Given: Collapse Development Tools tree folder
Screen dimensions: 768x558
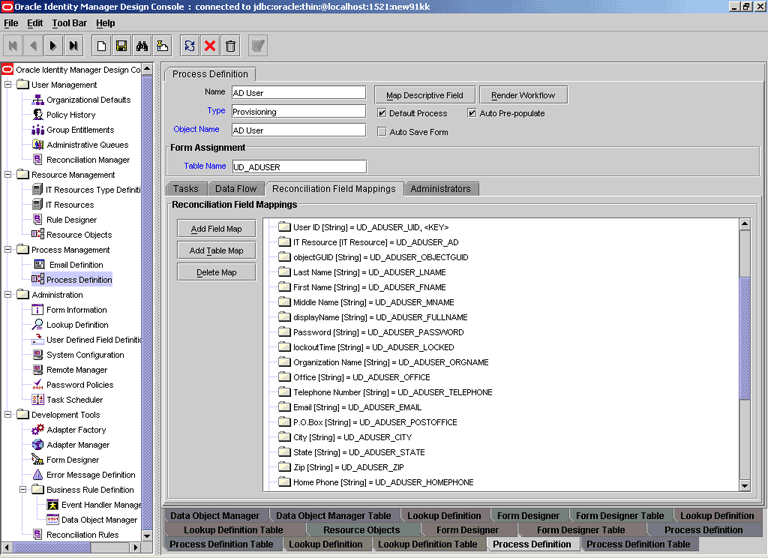Looking at the screenshot, I should (x=8, y=415).
